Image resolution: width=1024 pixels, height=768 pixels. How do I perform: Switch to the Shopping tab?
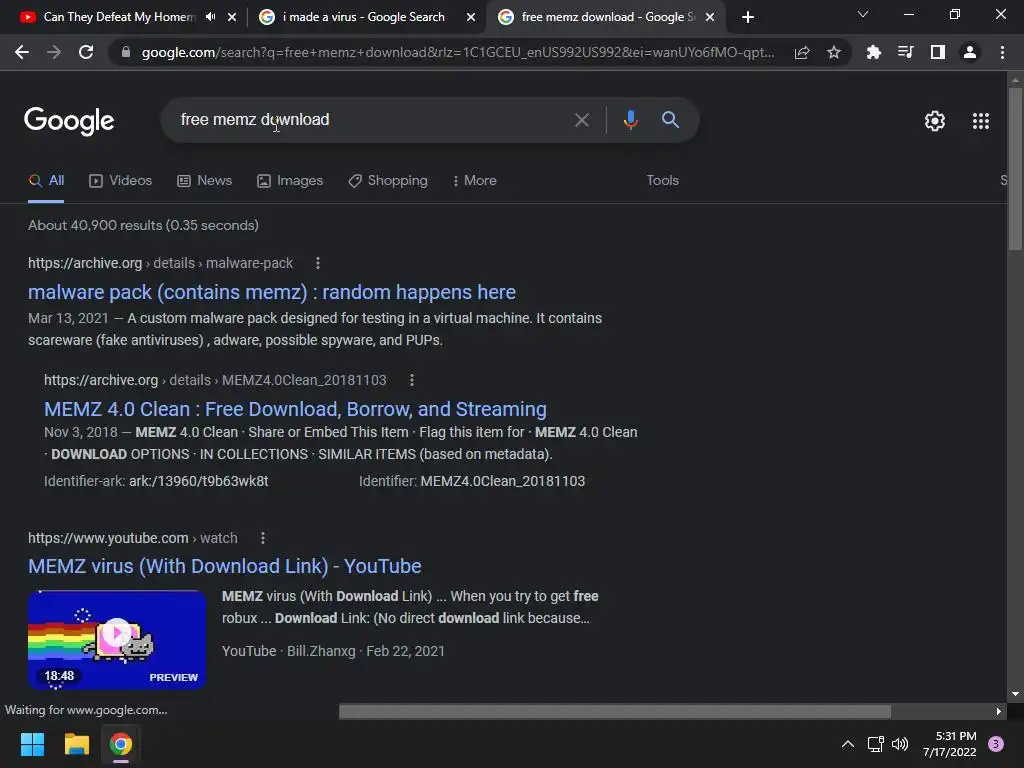pos(388,181)
